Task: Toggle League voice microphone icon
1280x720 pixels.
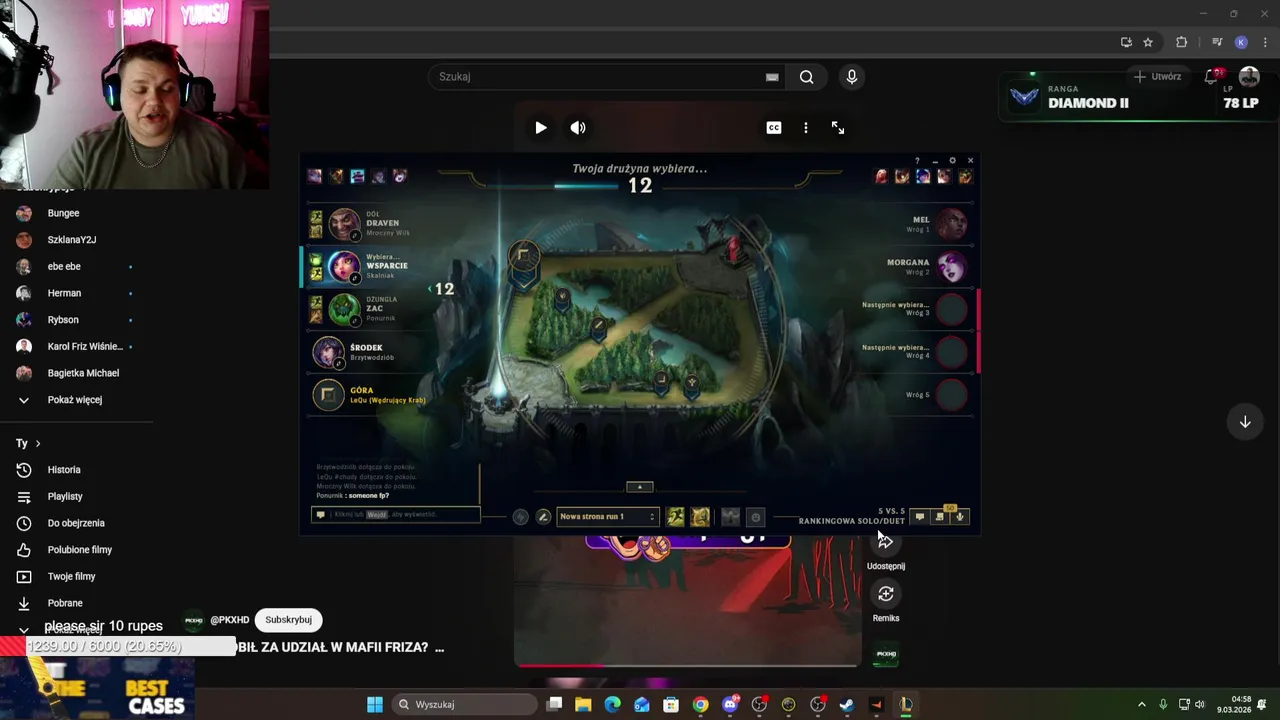Action: tap(960, 517)
